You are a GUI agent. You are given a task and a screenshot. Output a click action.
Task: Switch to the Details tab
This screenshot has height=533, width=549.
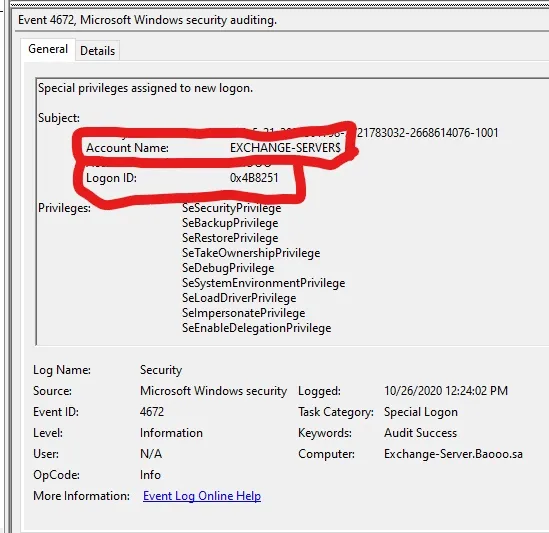97,51
